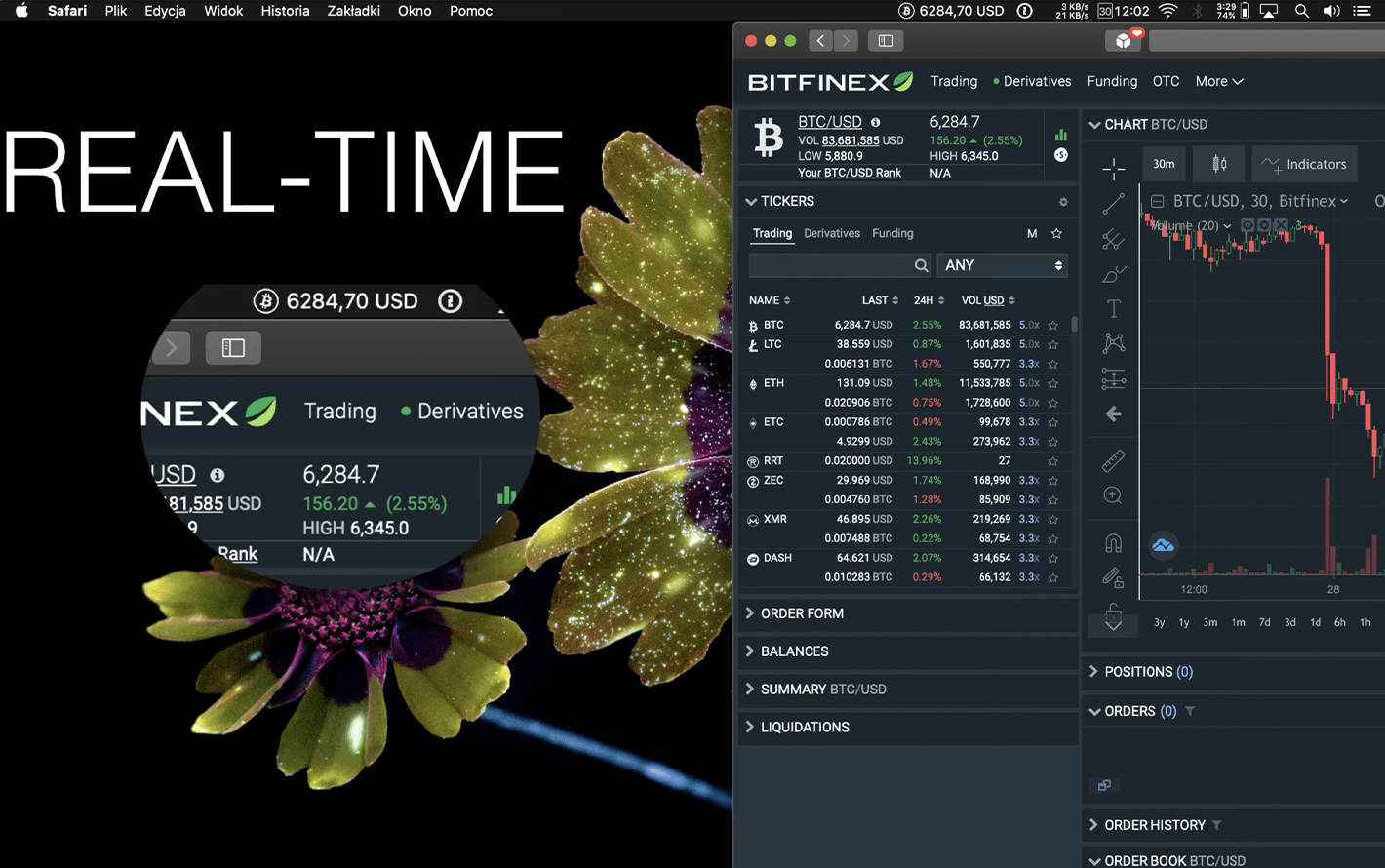The image size is (1385, 868).
Task: Open the Historia menu in menu bar
Action: [285, 11]
